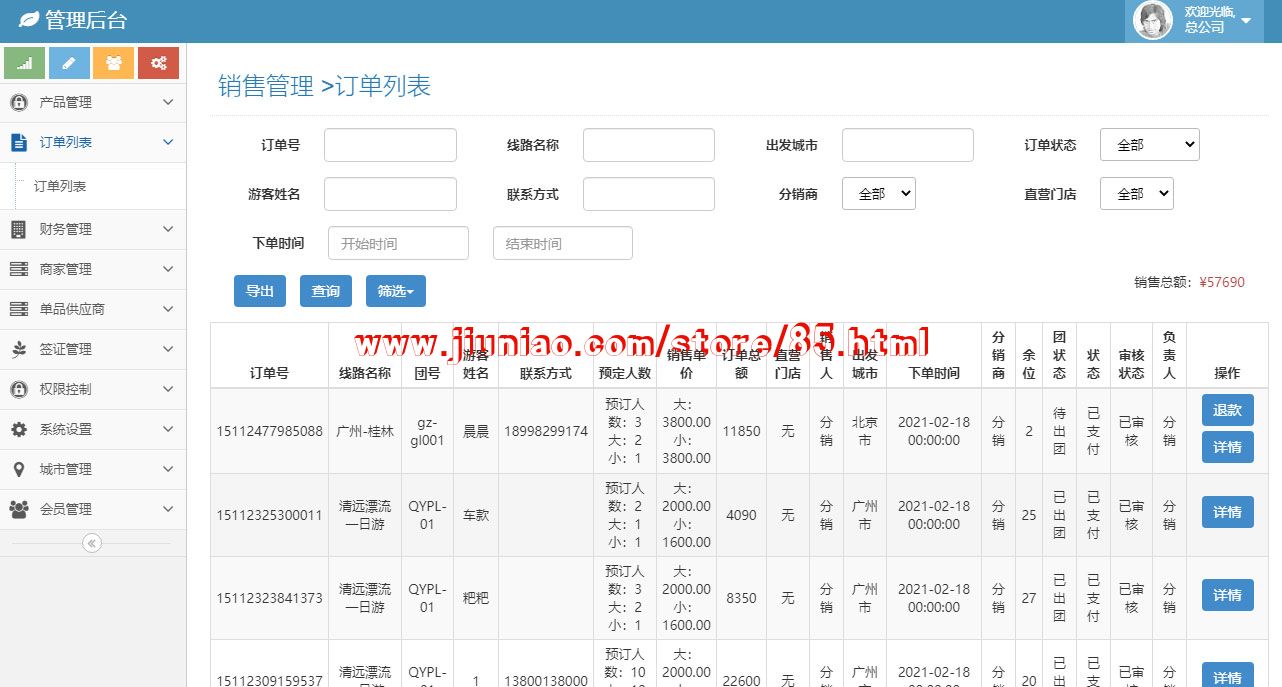Click the leaf icon beside 签证管理
Screen dimensions: 1282x687
coord(18,349)
